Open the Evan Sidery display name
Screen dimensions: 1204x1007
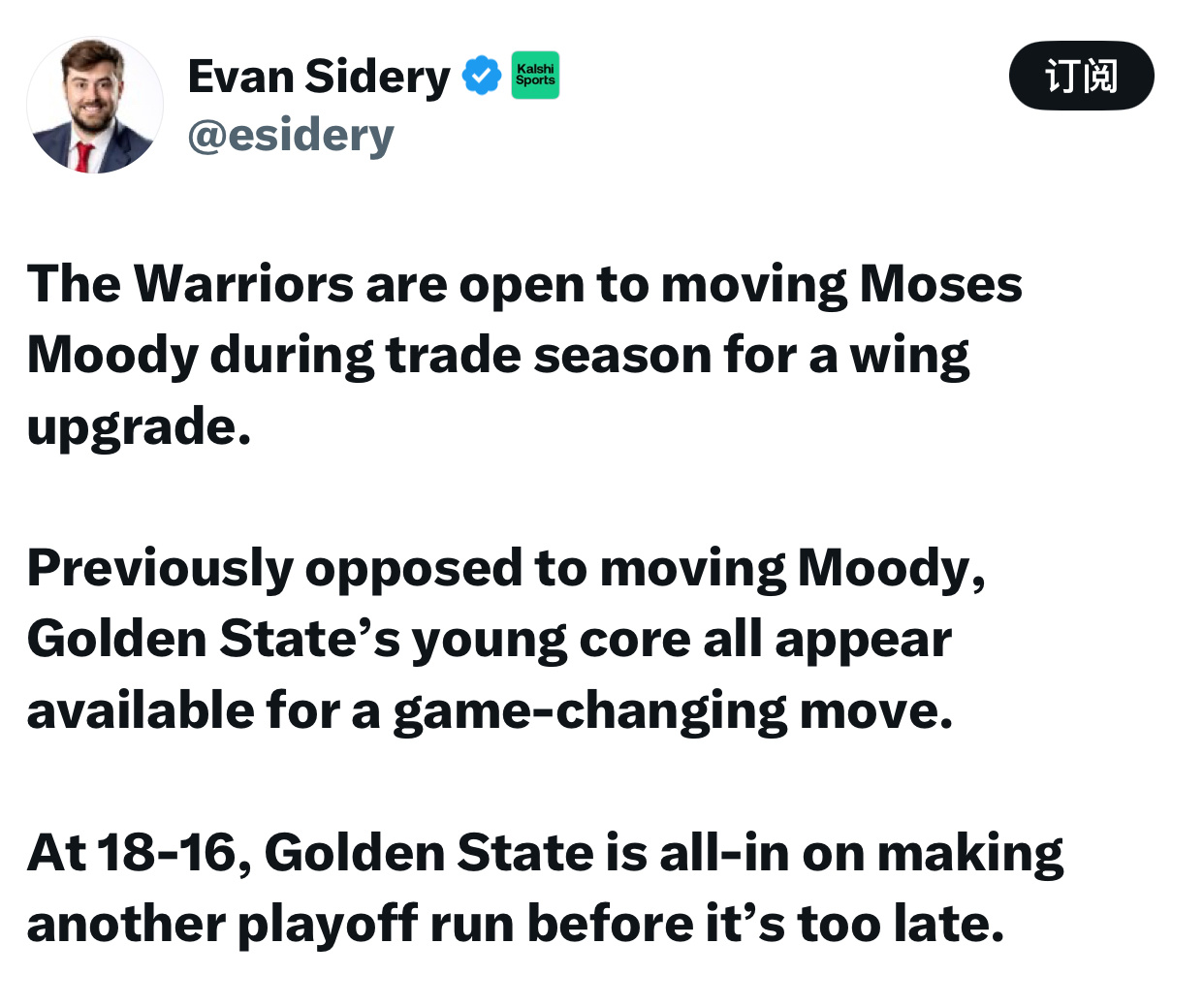[x=319, y=78]
